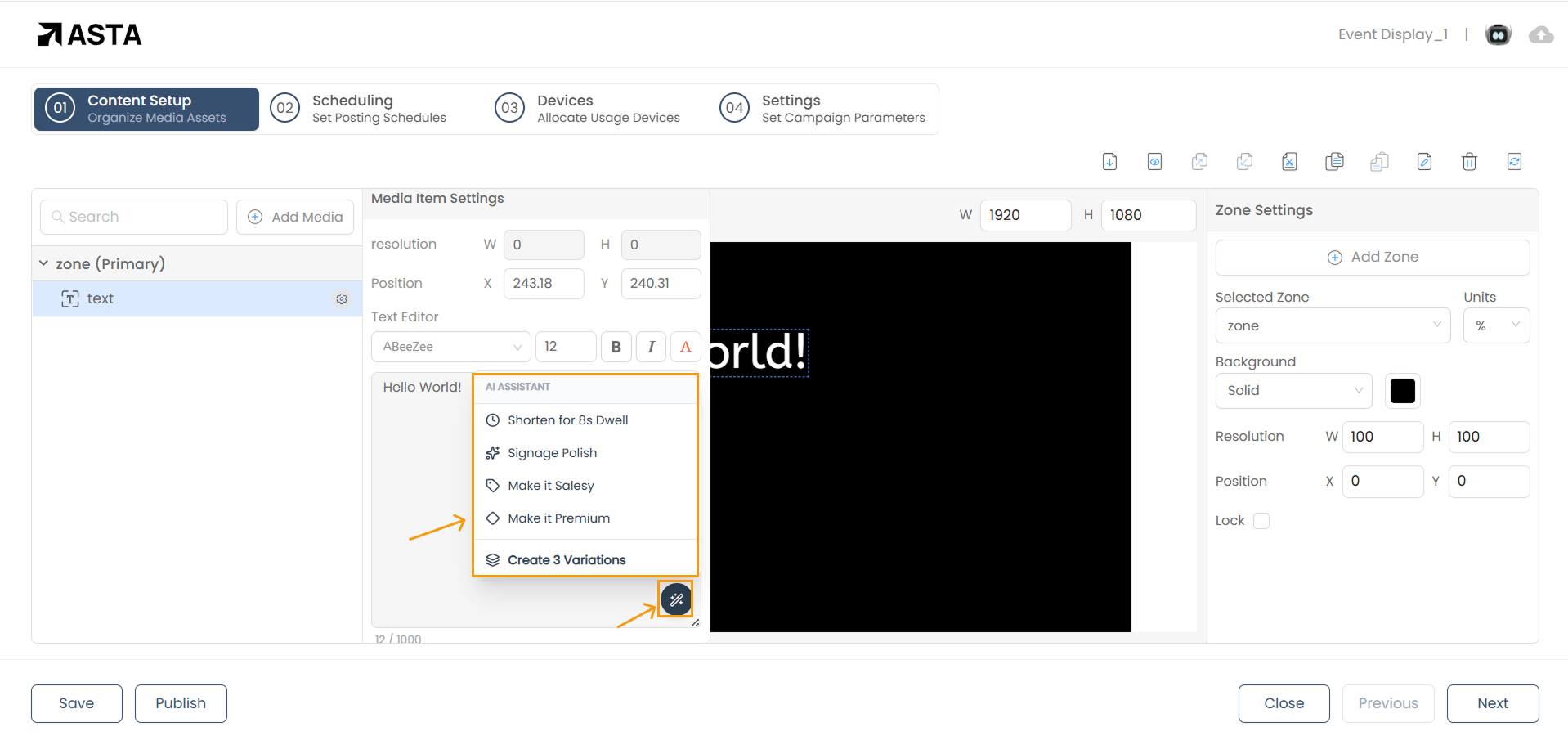Screen dimensions: 1568x745
Task: Toggle italic text formatting
Action: pyautogui.click(x=652, y=347)
